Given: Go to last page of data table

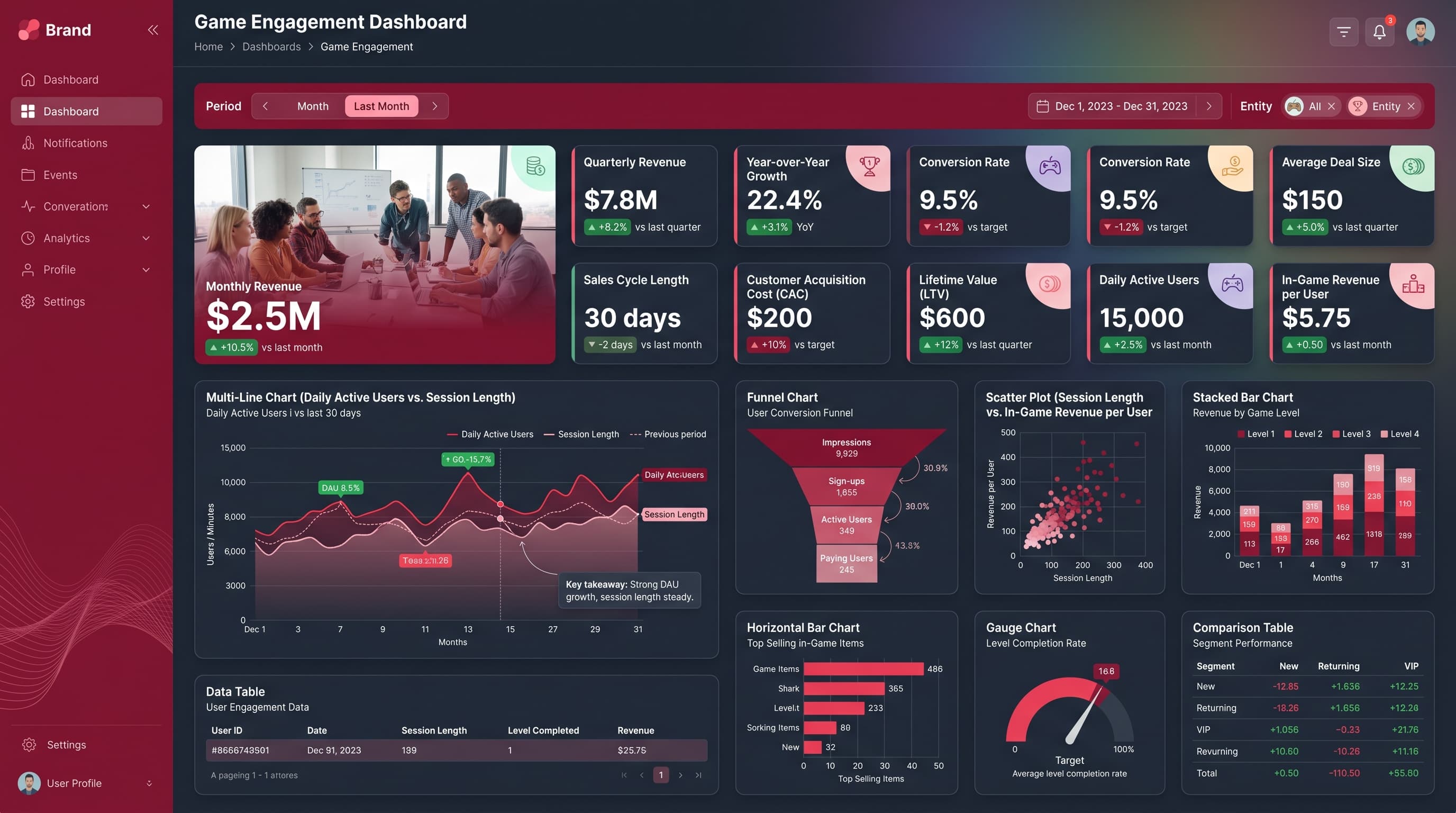Looking at the screenshot, I should coord(698,775).
